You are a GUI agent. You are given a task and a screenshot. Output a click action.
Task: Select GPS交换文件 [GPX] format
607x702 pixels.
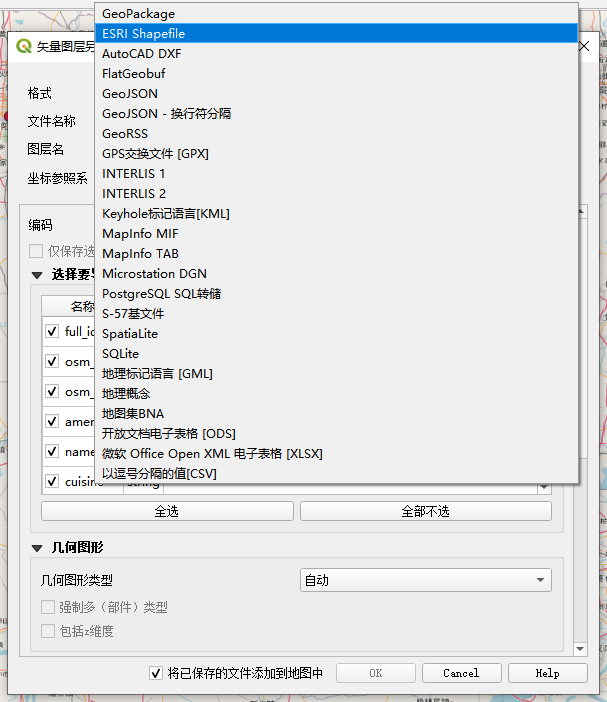tap(336, 154)
